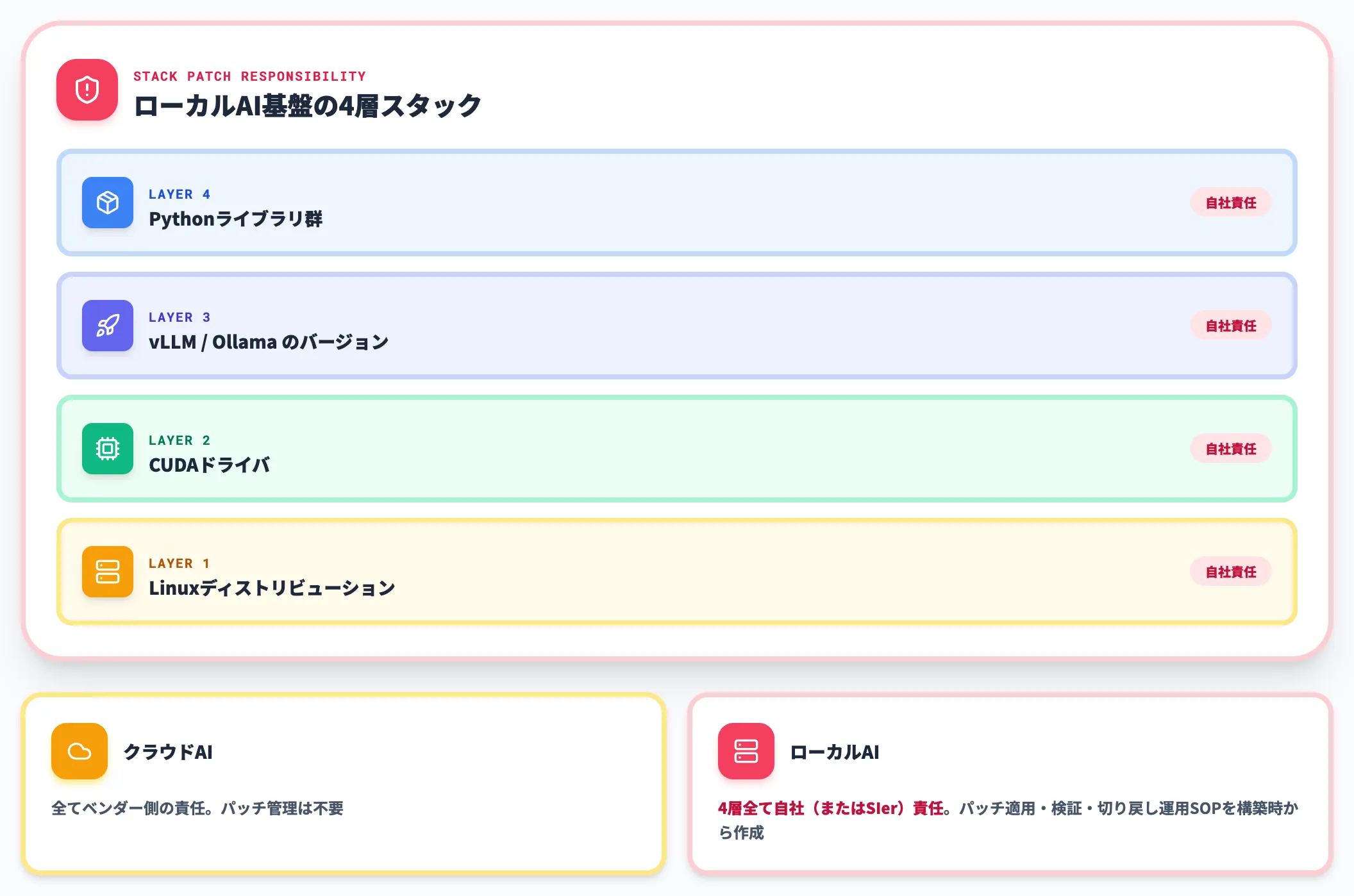Click the Pythonライブラリ群 title
This screenshot has height=896, width=1354.
tap(235, 219)
